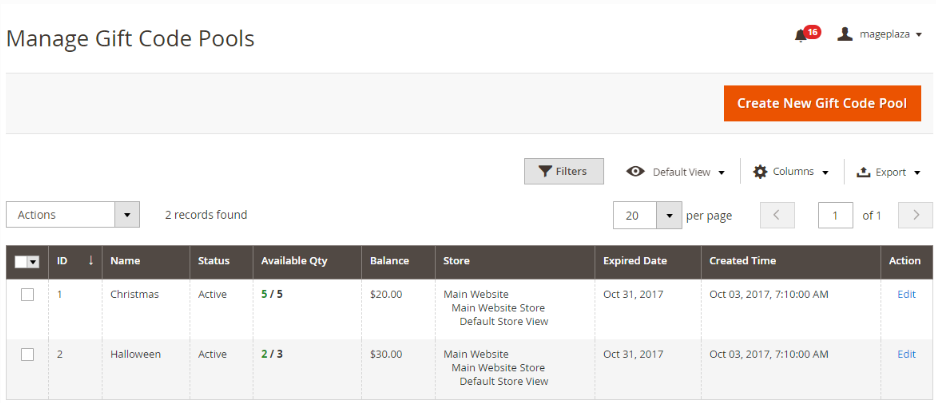Open the notifications bell icon

[800, 35]
